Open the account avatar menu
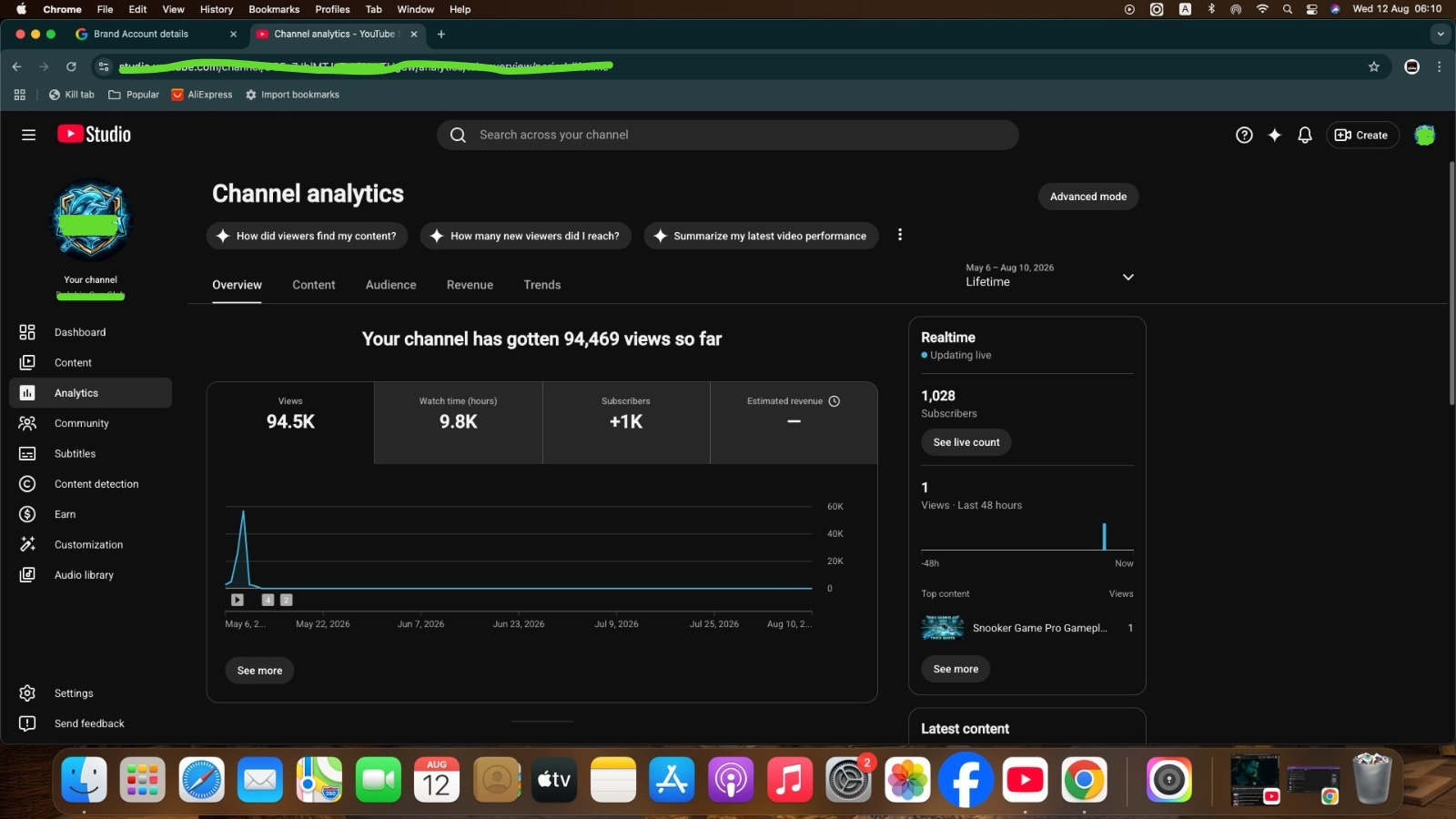This screenshot has width=1456, height=819. (x=1424, y=135)
